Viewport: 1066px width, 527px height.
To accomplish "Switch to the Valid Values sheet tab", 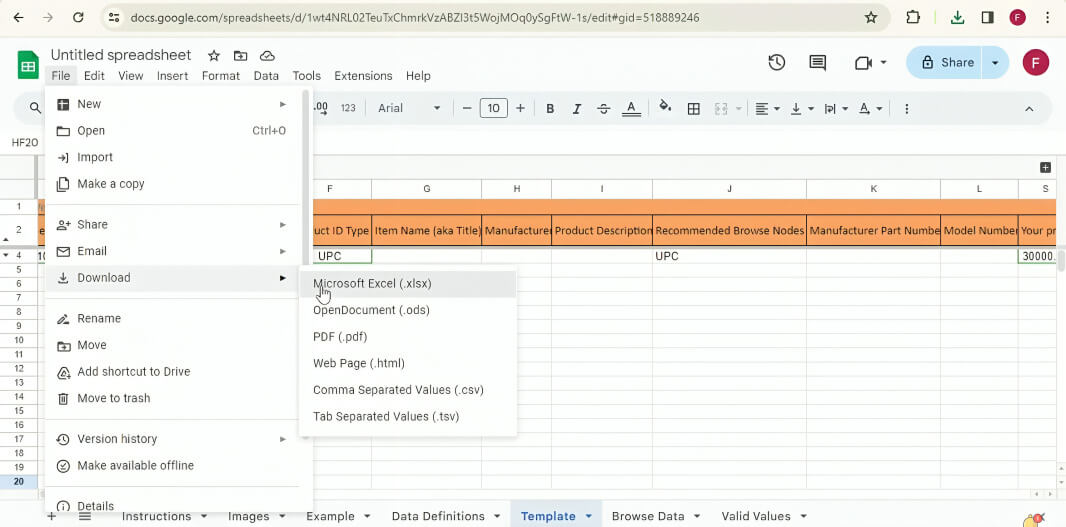I will [x=756, y=516].
